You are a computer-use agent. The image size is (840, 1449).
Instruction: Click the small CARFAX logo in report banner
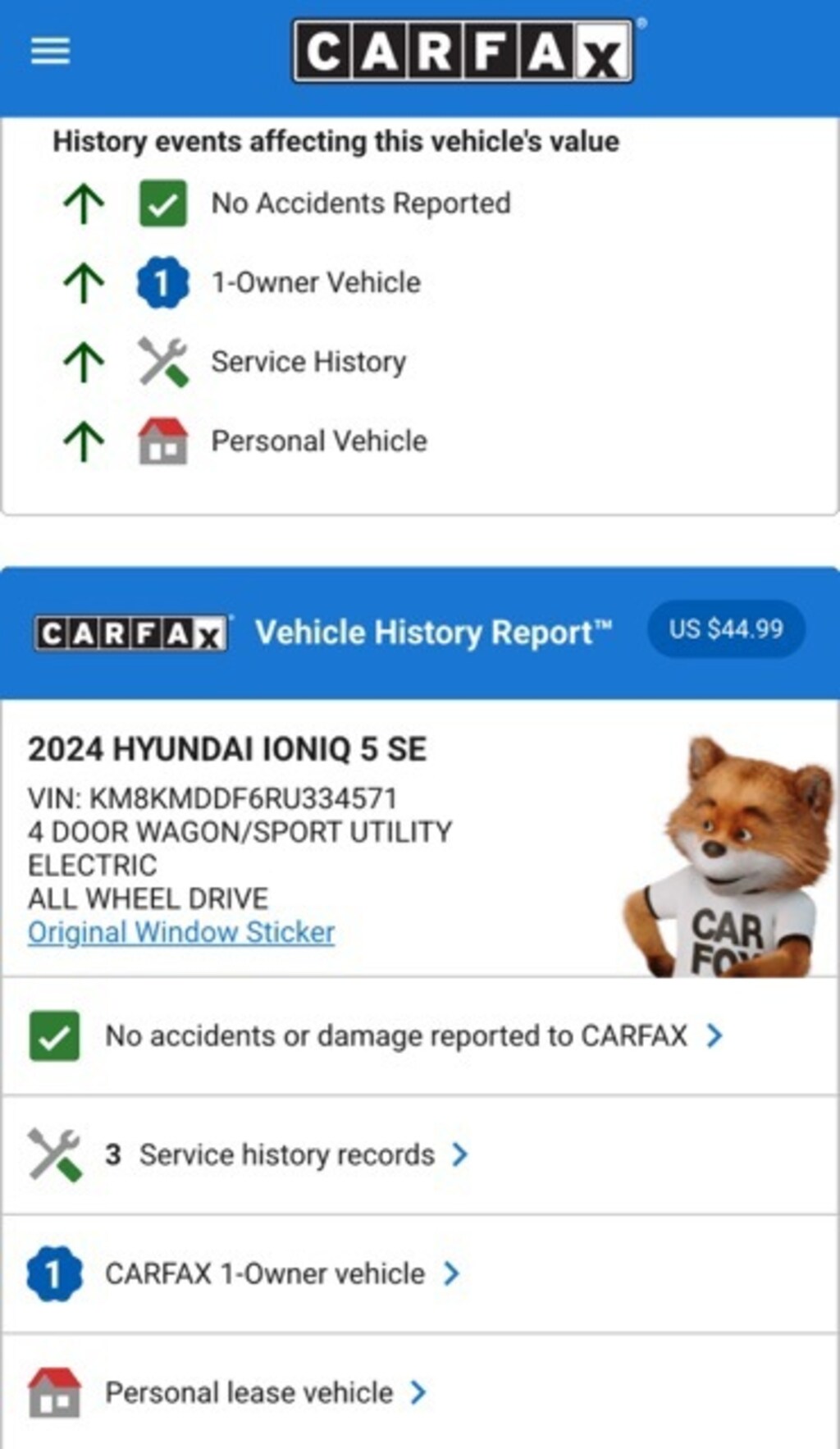(132, 633)
